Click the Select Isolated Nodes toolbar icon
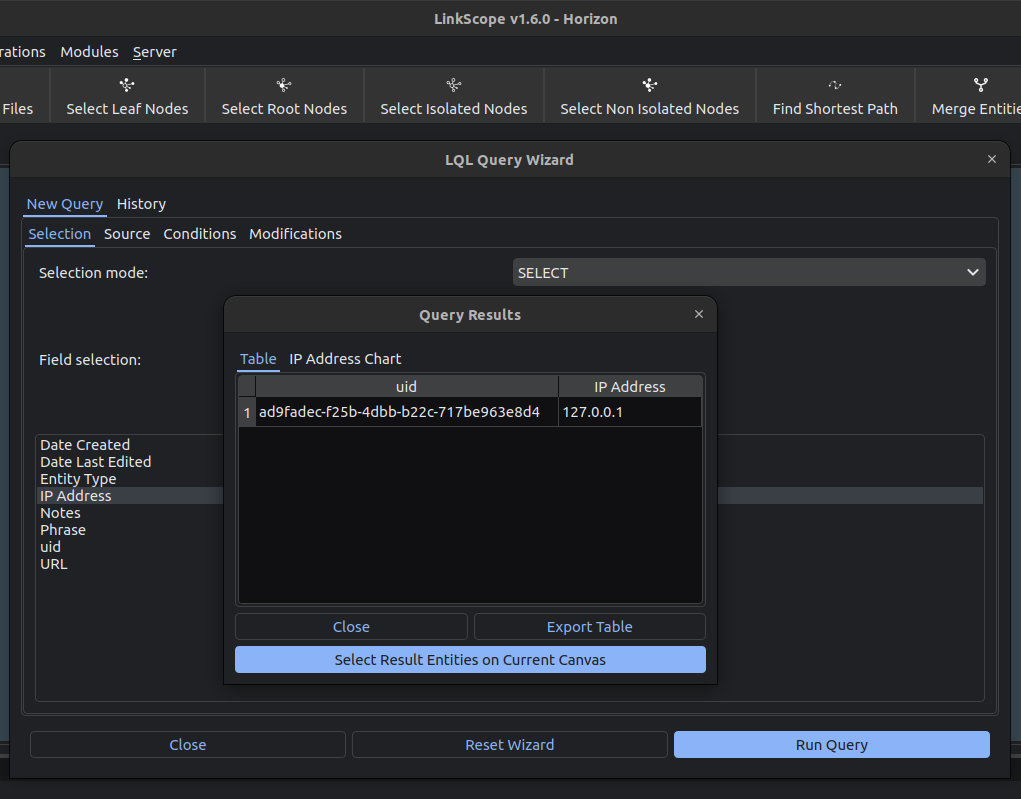The image size is (1021, 799). [x=454, y=85]
